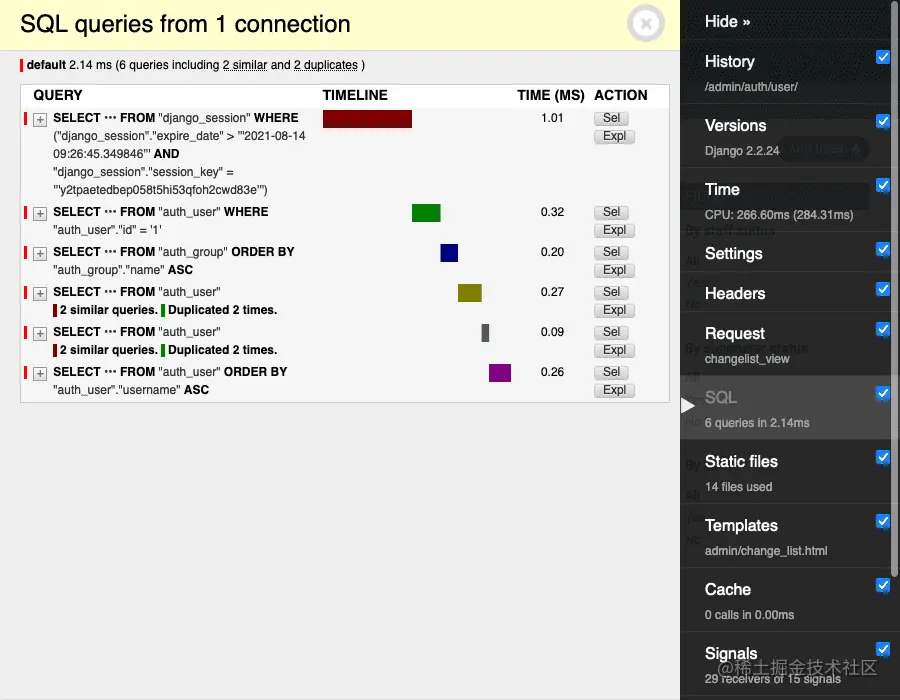Image resolution: width=900 pixels, height=700 pixels.
Task: Click the dark red django_session timeline bar
Action: click(x=367, y=119)
